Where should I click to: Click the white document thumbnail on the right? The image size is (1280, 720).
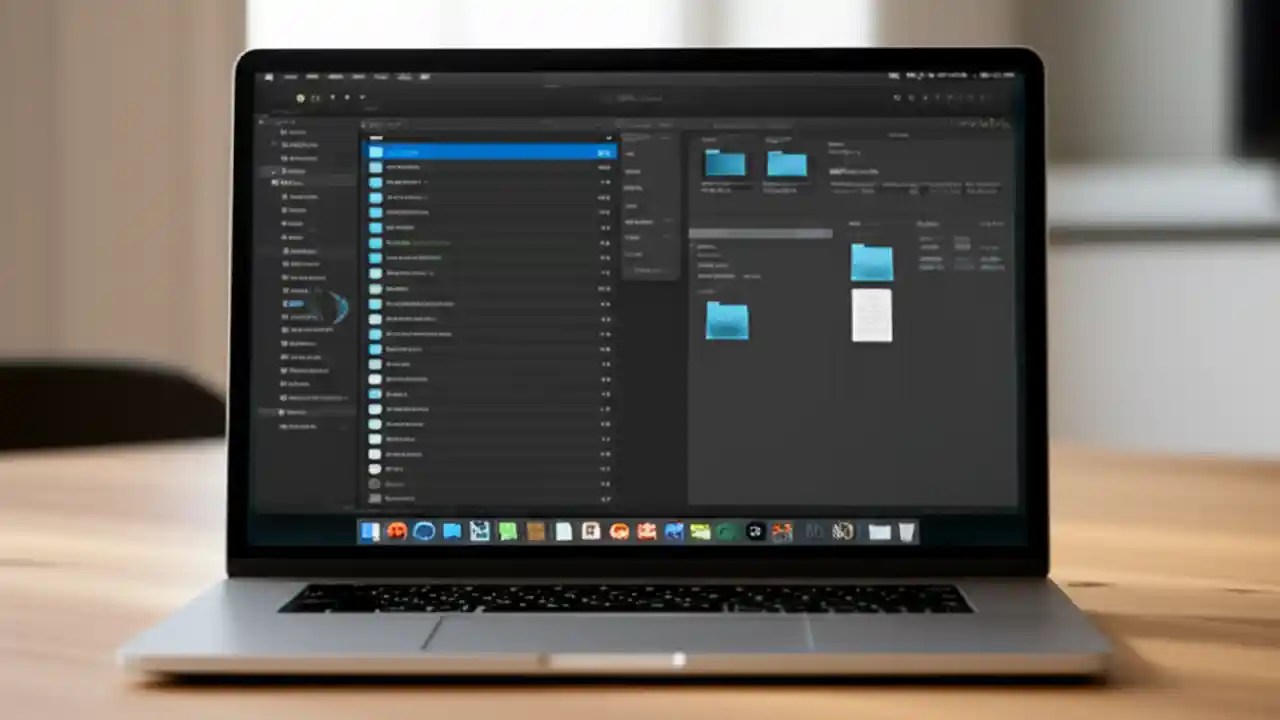click(x=872, y=315)
